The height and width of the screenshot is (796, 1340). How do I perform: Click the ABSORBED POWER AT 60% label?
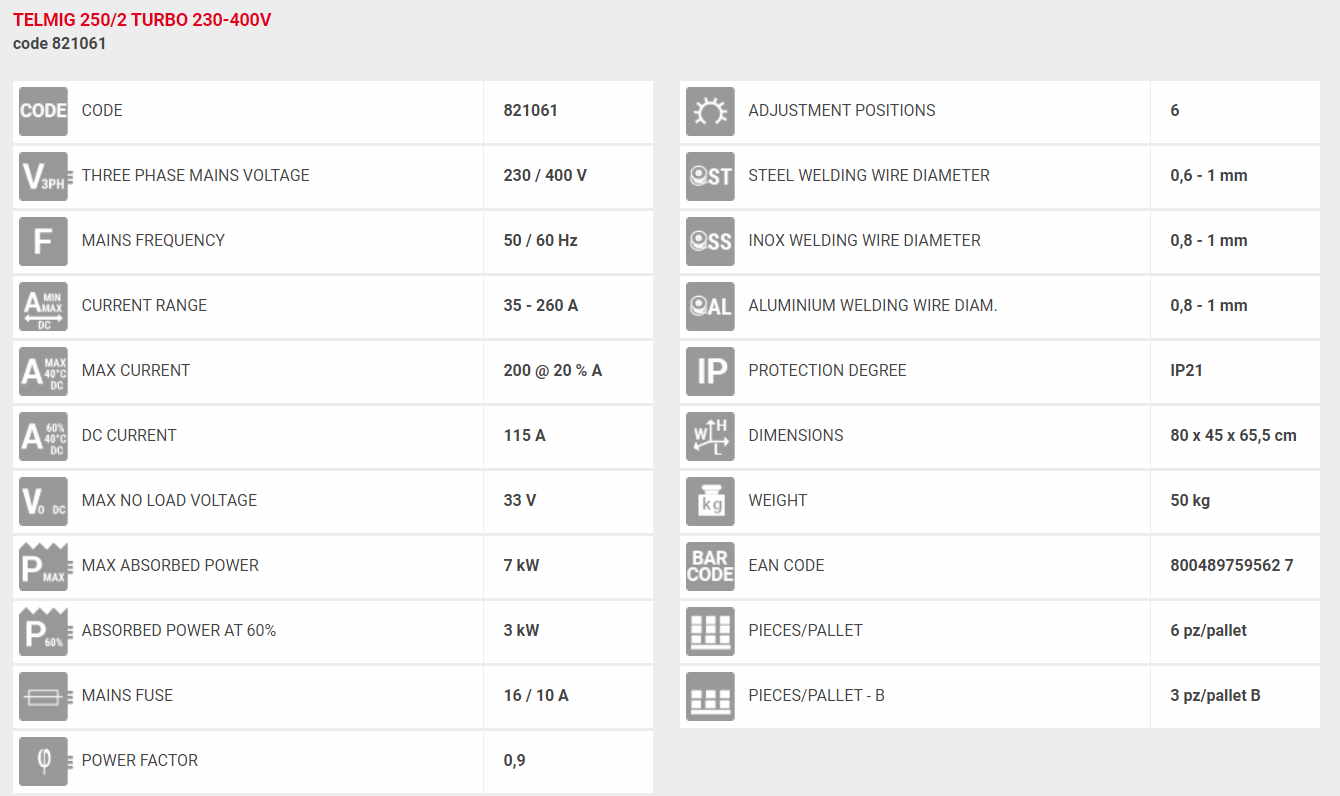tap(179, 630)
